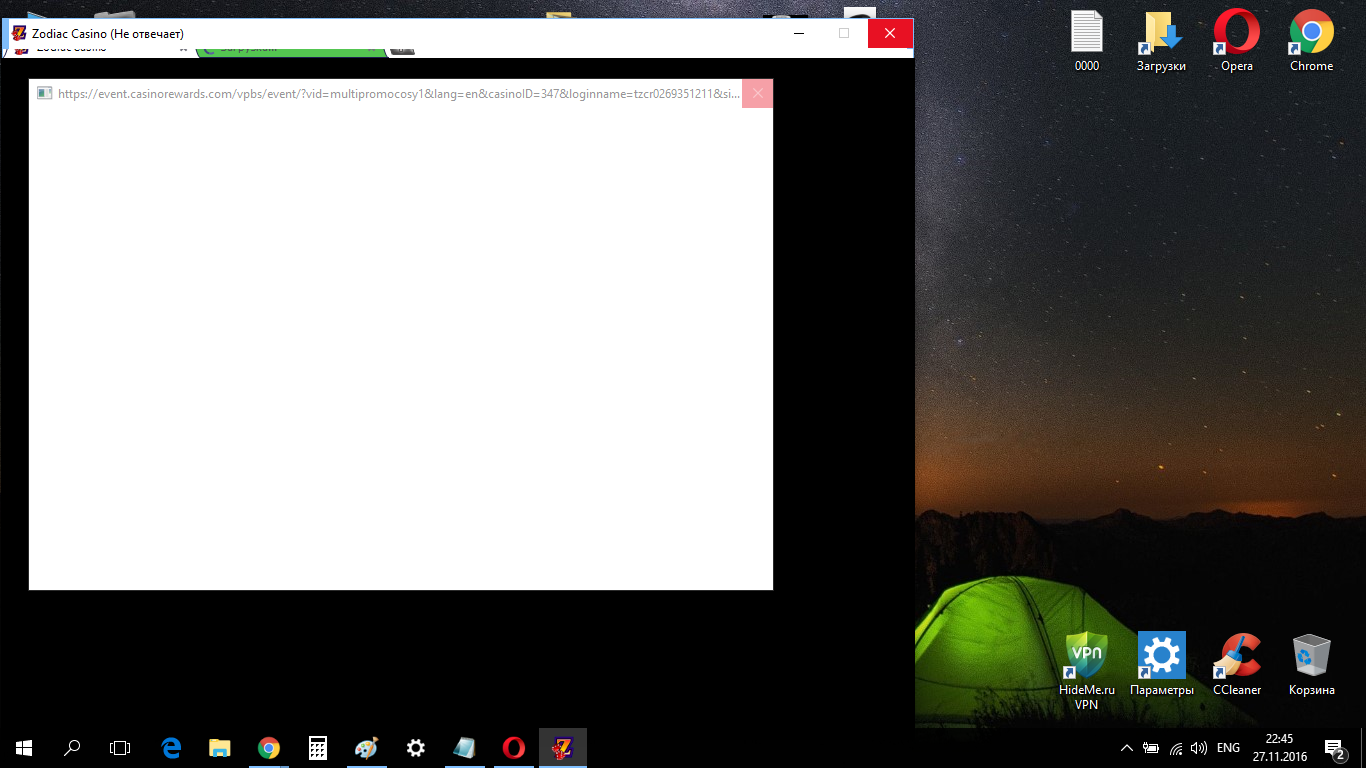Close the Zodiac Casino window
Image resolution: width=1366 pixels, height=768 pixels.
pyautogui.click(x=890, y=33)
